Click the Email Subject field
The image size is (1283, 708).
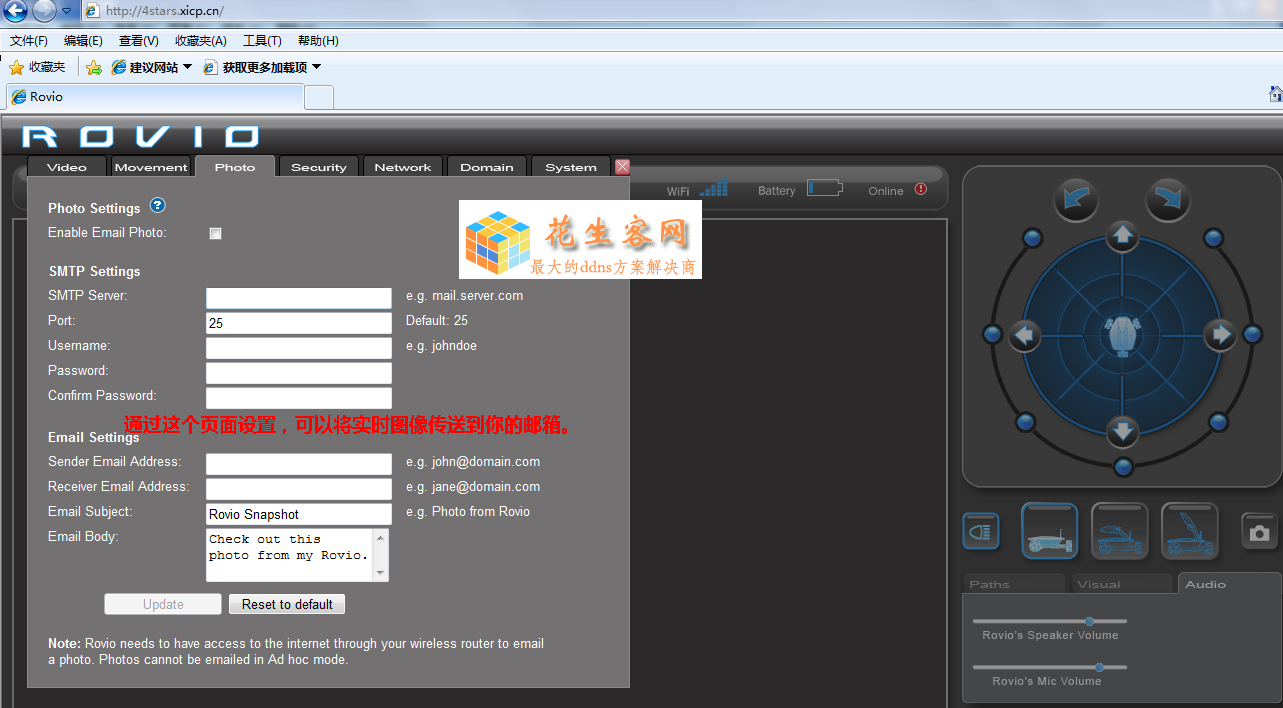point(299,514)
